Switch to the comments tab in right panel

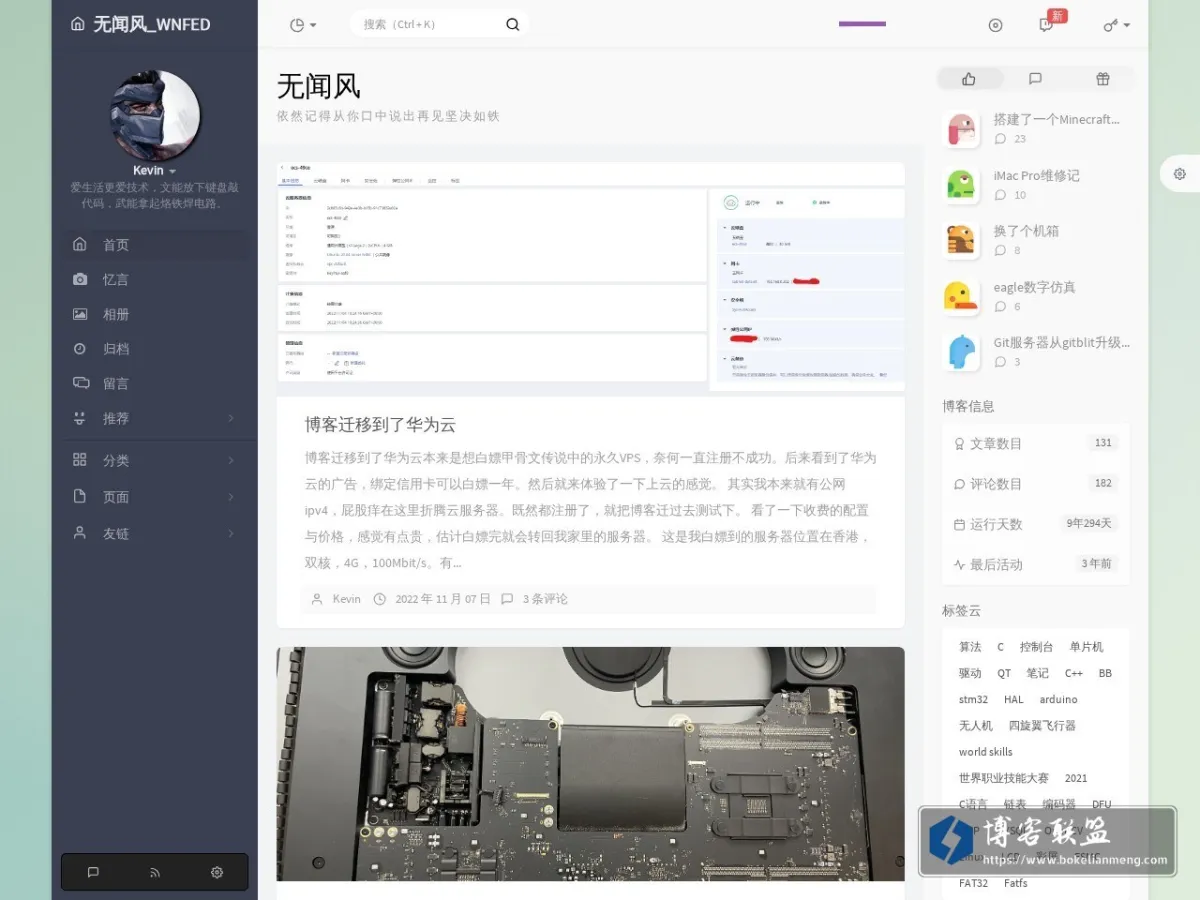click(x=1035, y=79)
